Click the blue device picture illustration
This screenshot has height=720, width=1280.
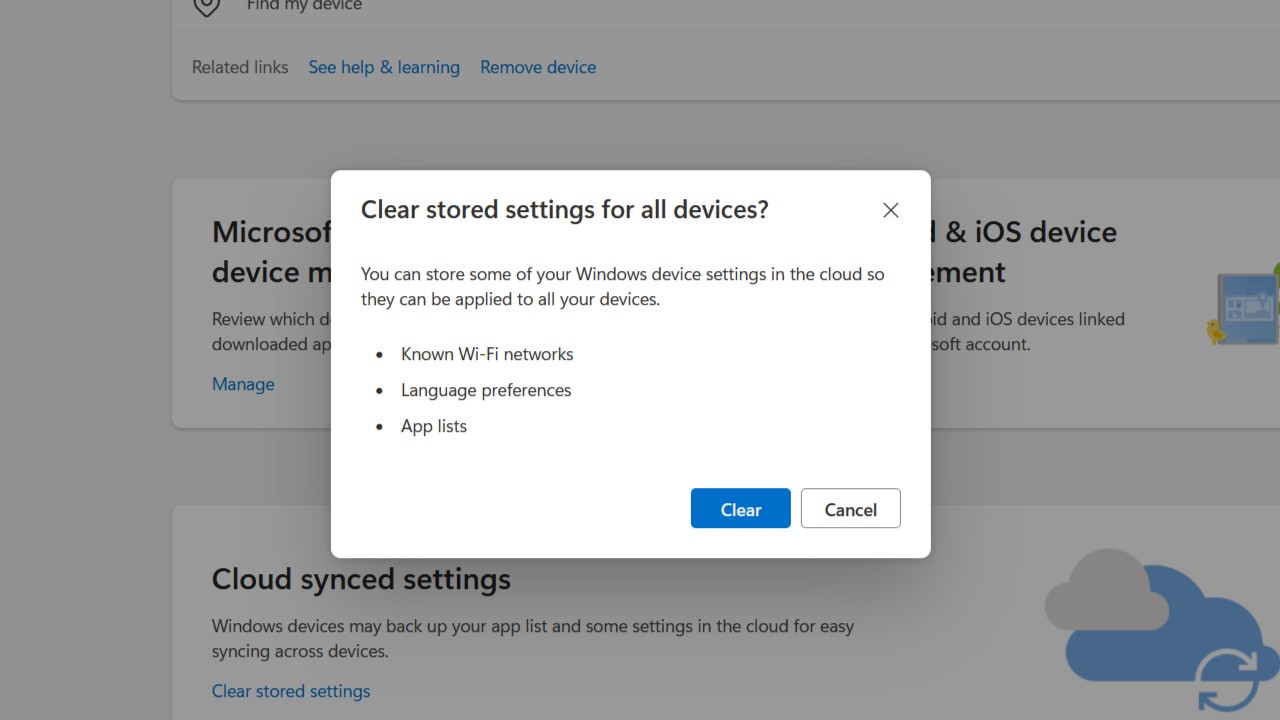tap(1250, 308)
